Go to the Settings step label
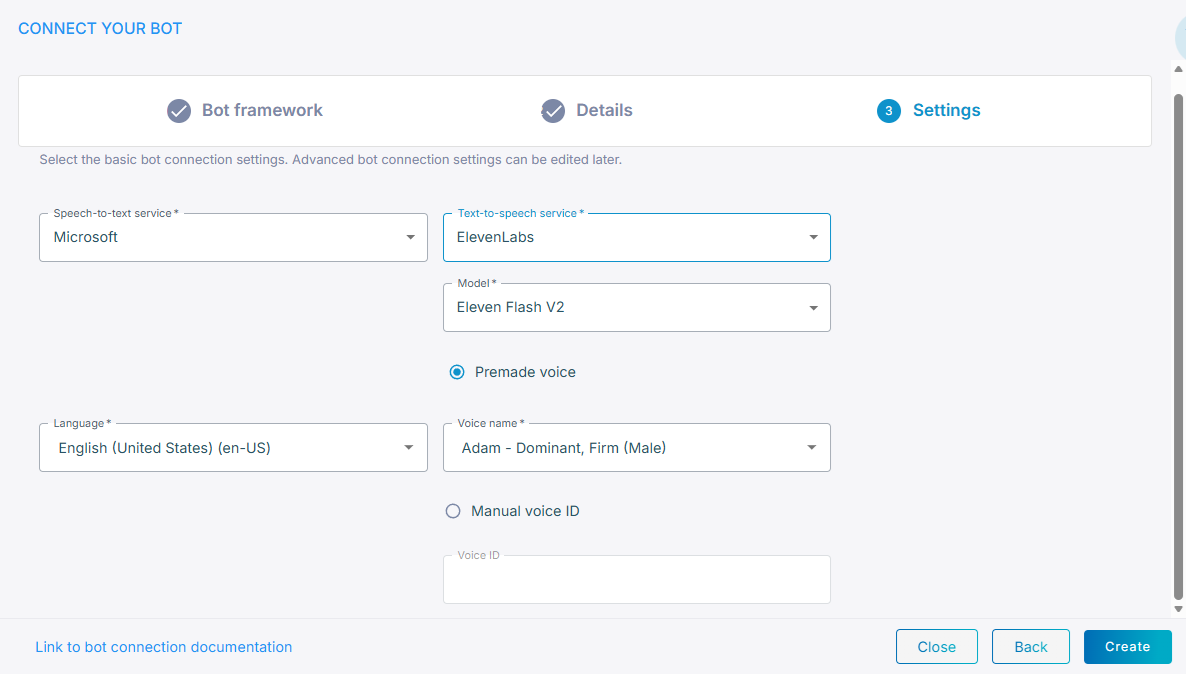Screen dimensions: 1186x674 946,111
